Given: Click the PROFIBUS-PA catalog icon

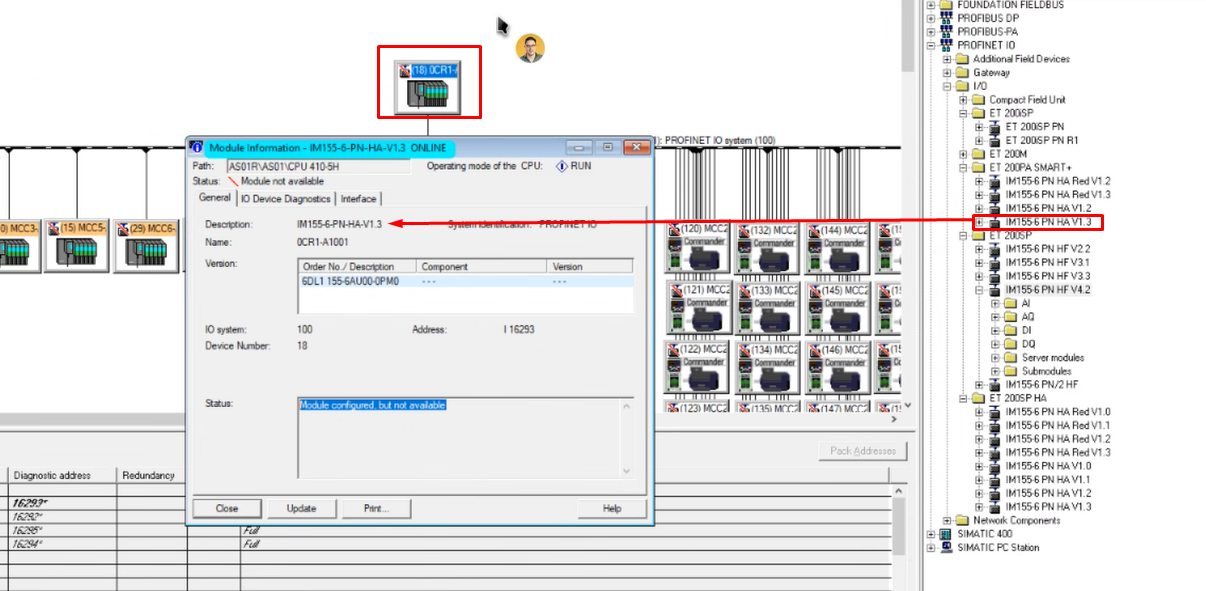Looking at the screenshot, I should tap(946, 31).
